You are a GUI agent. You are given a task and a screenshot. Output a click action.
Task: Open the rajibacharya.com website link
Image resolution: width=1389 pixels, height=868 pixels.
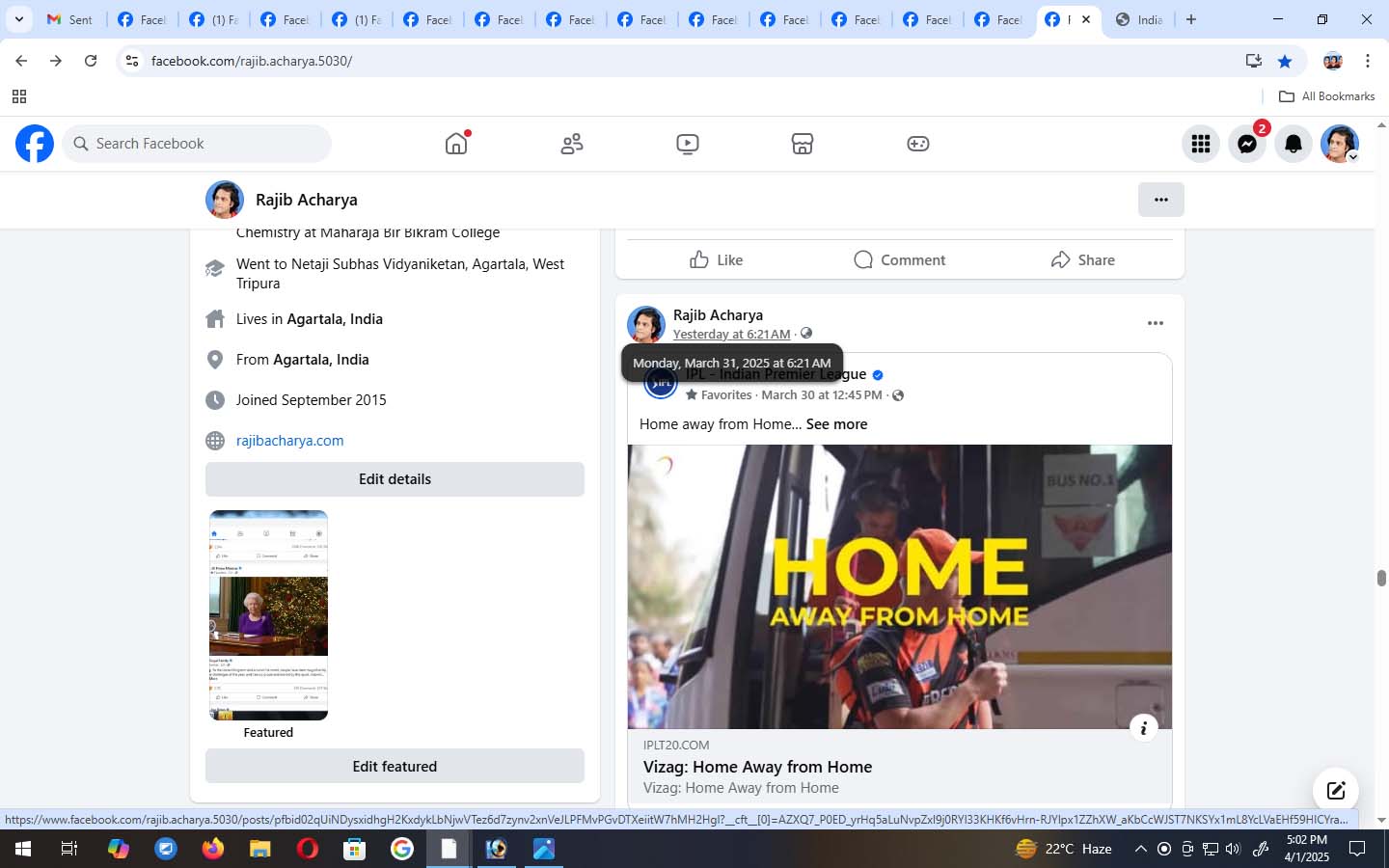[289, 441]
